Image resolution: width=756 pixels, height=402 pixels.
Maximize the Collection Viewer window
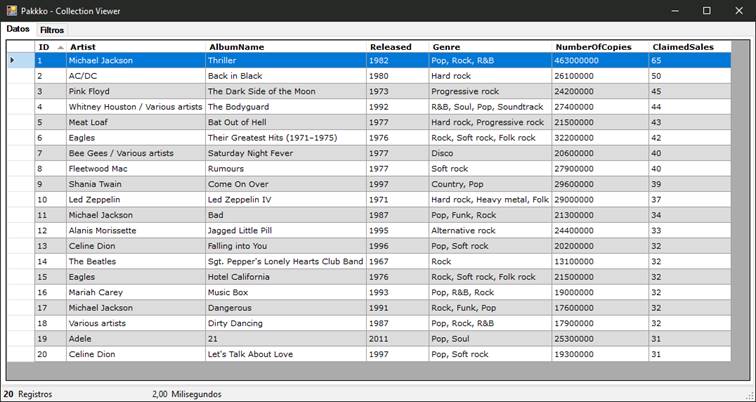tap(707, 11)
